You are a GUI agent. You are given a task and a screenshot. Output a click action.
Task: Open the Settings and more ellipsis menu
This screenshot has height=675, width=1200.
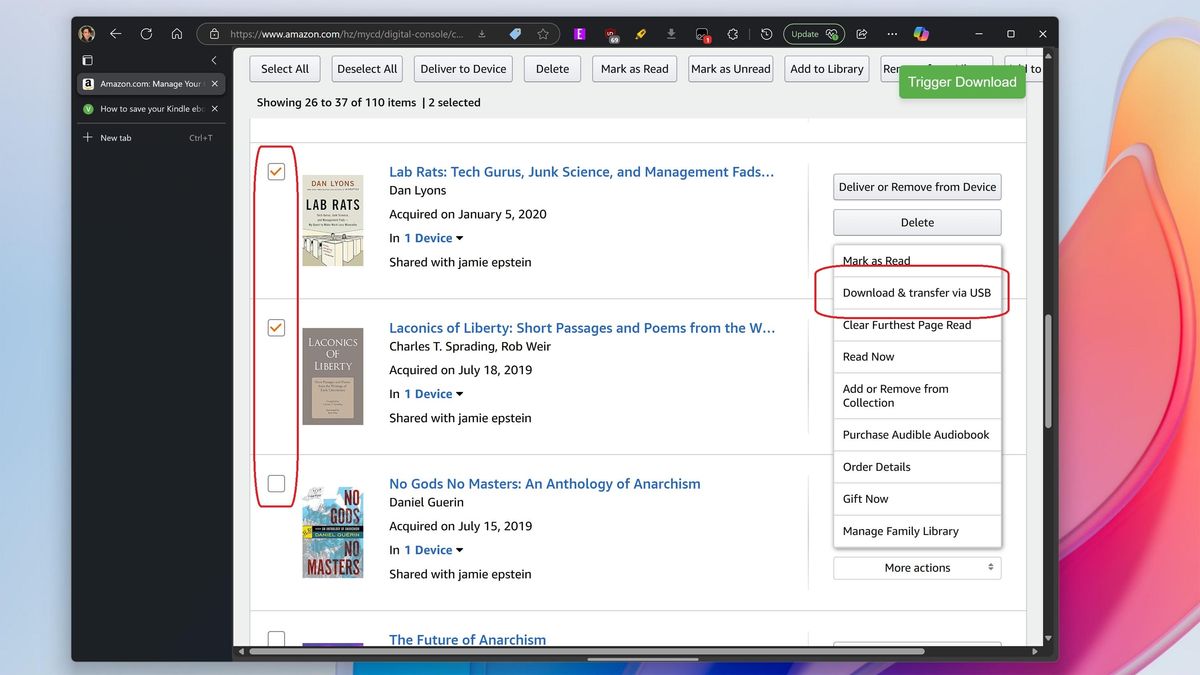(892, 33)
